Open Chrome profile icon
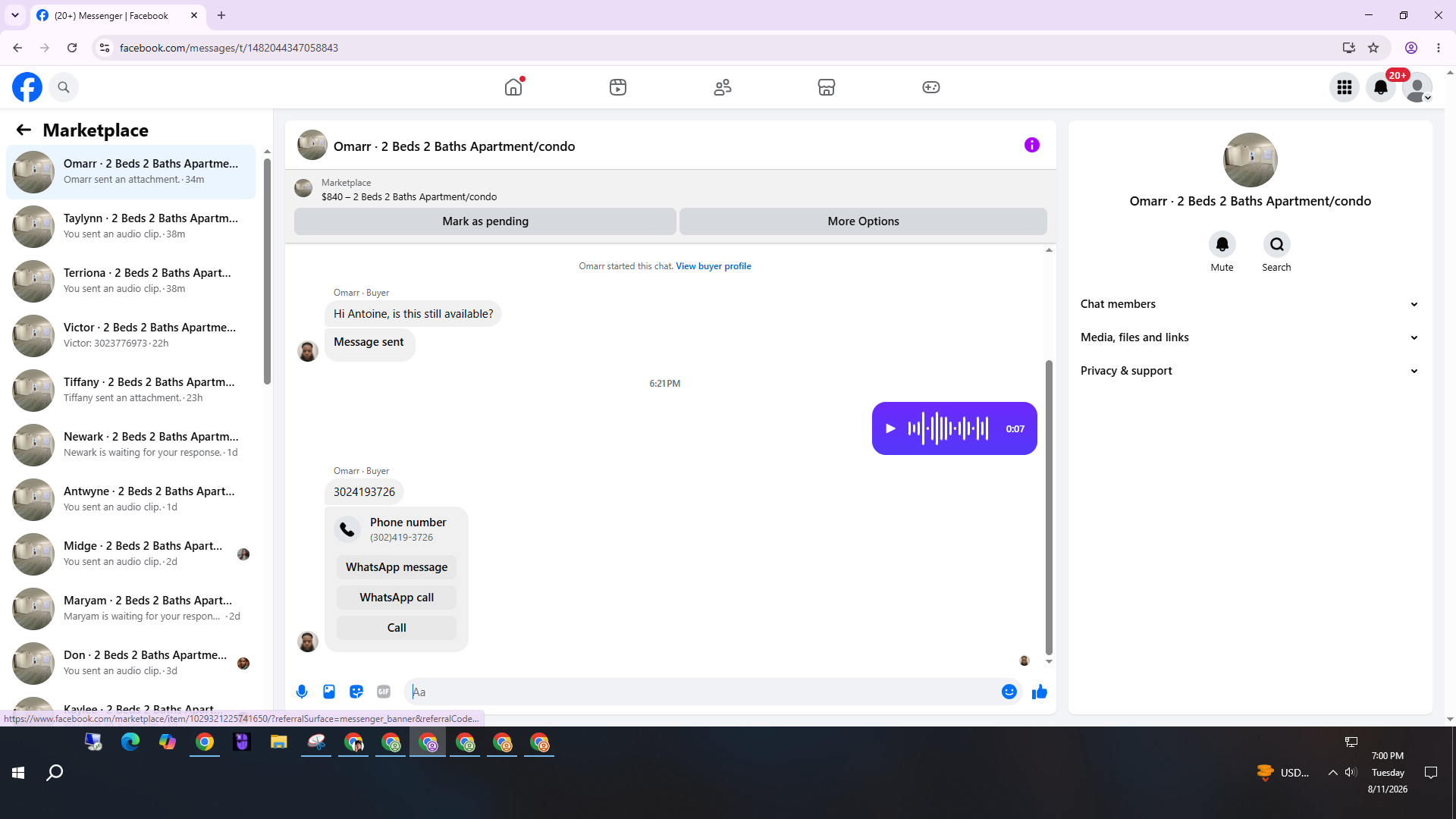The height and width of the screenshot is (819, 1456). pyautogui.click(x=1411, y=48)
